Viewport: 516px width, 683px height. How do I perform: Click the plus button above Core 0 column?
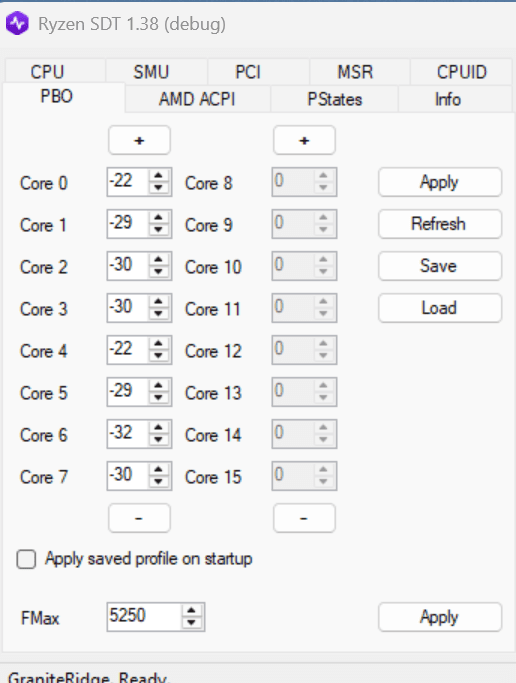pos(139,140)
